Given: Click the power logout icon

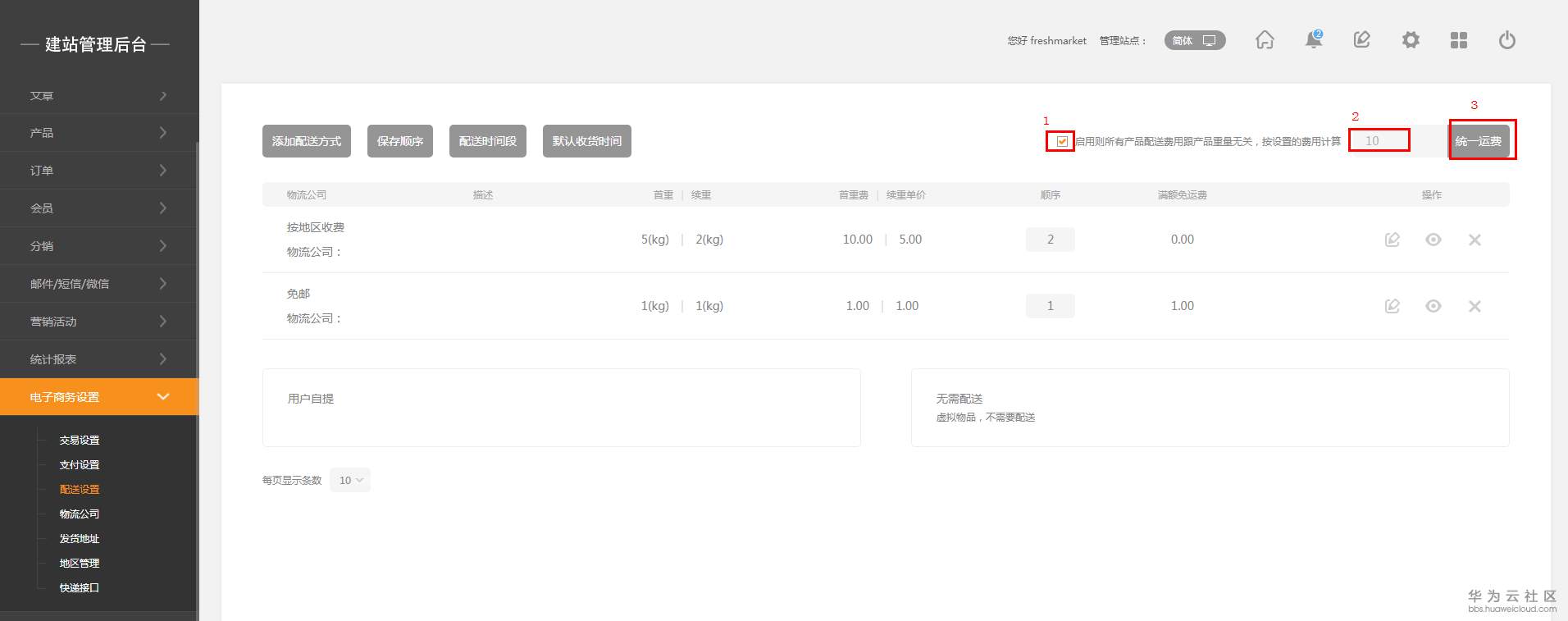Looking at the screenshot, I should [x=1507, y=40].
